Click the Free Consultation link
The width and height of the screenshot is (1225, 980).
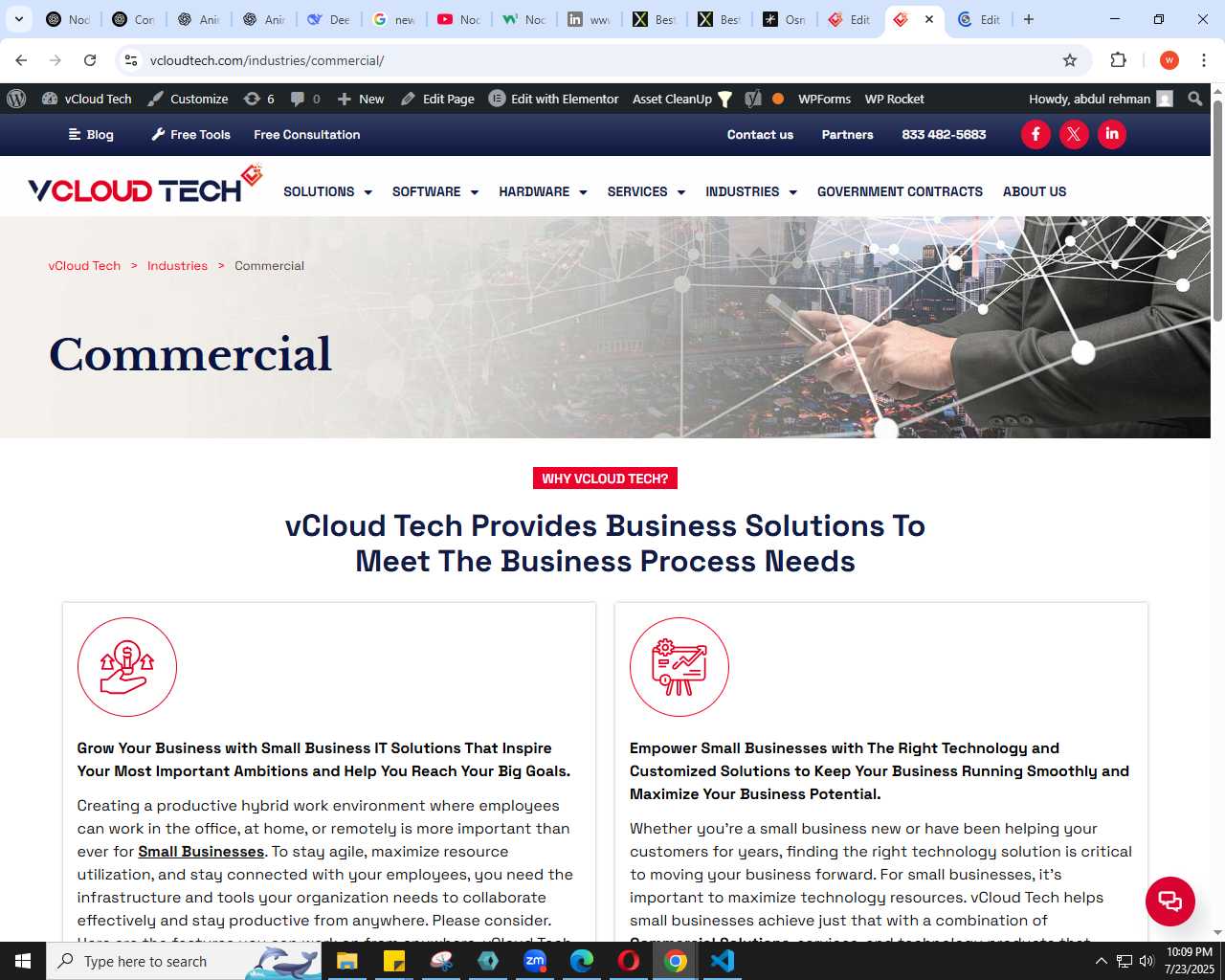click(x=307, y=135)
